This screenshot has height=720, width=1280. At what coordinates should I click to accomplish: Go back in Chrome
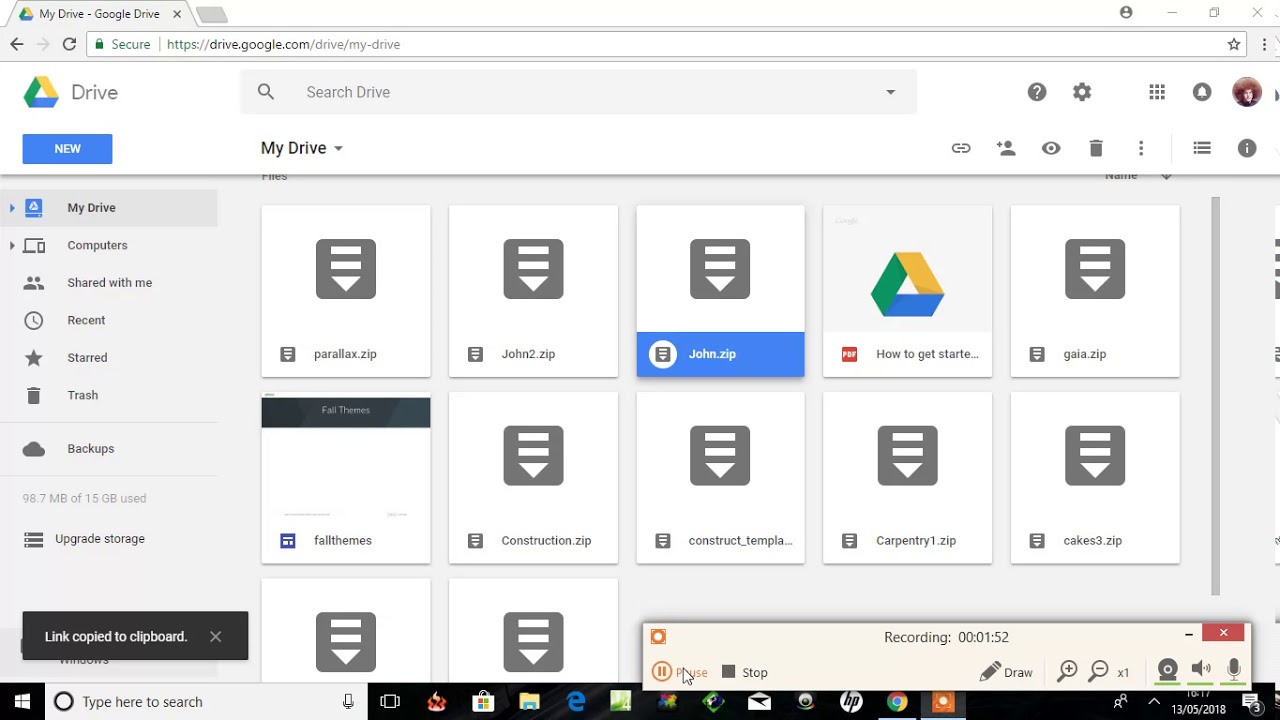coord(16,44)
